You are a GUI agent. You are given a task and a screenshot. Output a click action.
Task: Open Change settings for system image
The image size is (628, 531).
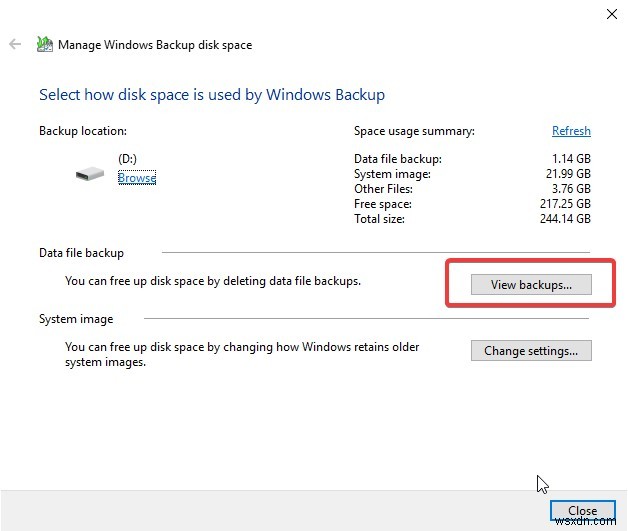pyautogui.click(x=531, y=351)
